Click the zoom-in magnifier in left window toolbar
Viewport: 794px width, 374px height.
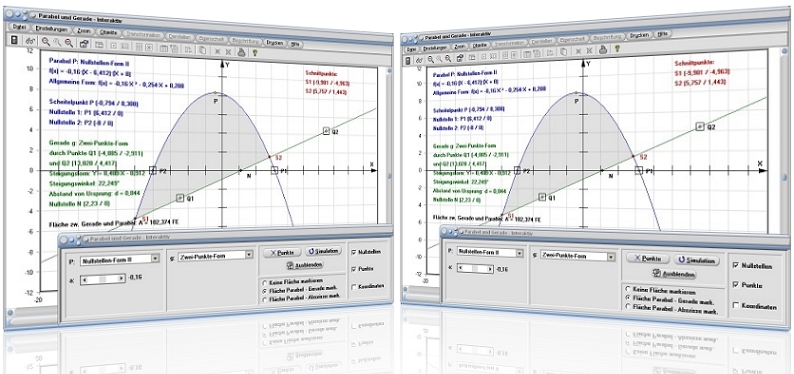coord(46,41)
